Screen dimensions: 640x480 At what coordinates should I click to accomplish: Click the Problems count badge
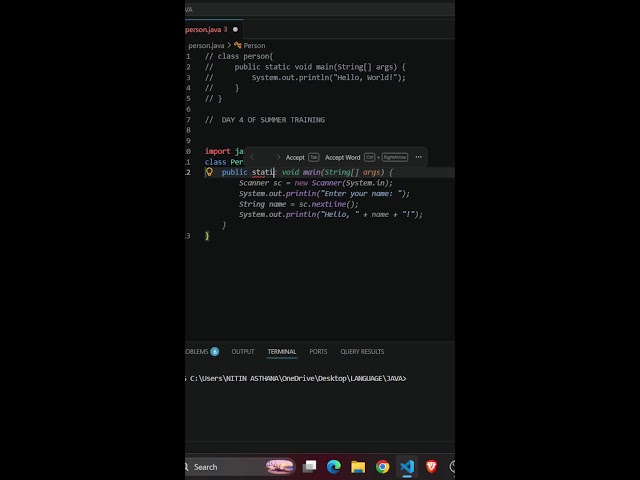coord(215,351)
